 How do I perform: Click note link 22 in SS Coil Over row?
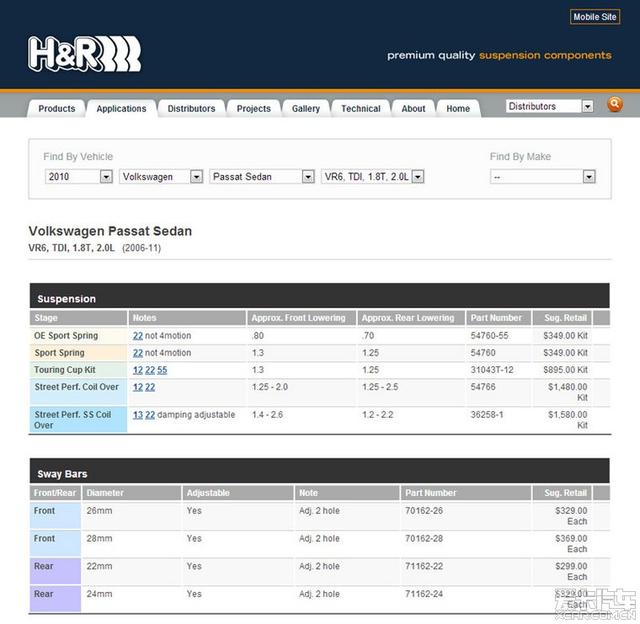(150, 415)
